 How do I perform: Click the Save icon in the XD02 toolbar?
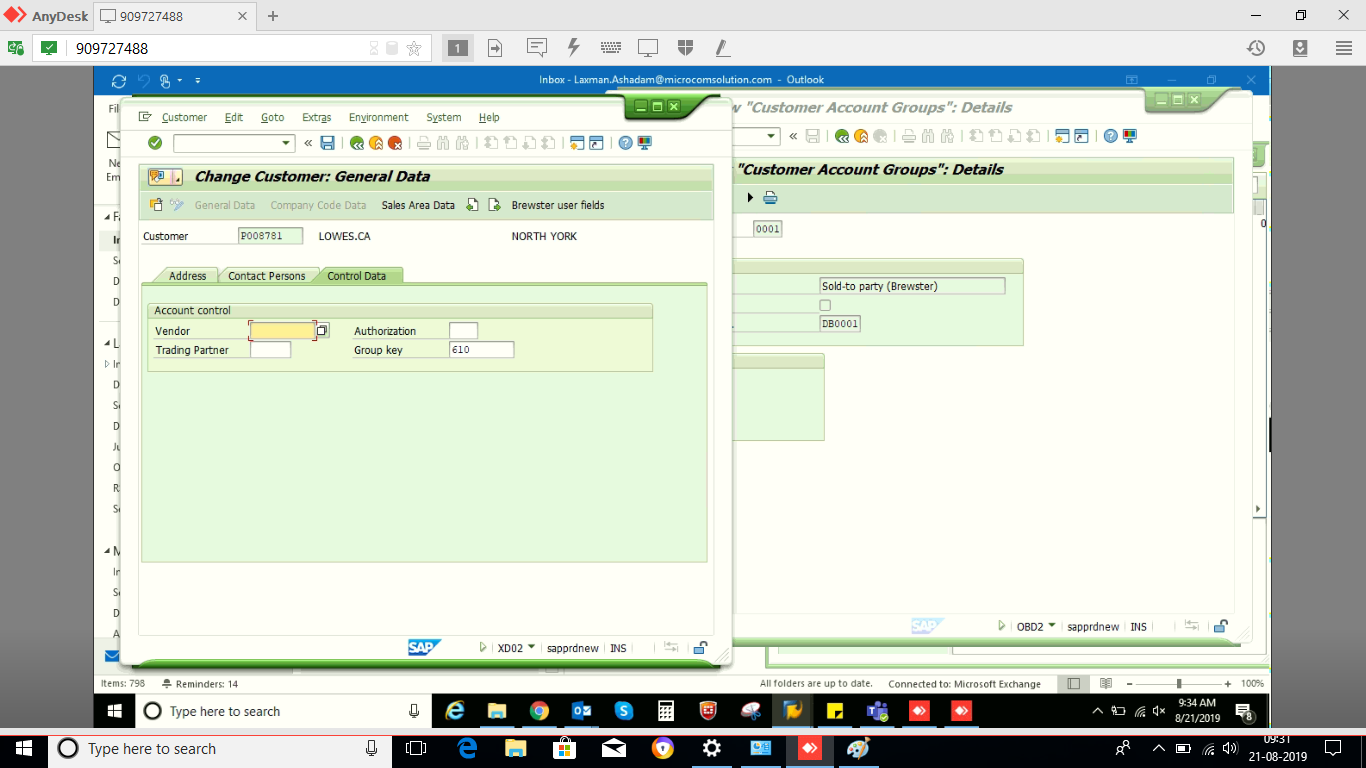[x=327, y=143]
